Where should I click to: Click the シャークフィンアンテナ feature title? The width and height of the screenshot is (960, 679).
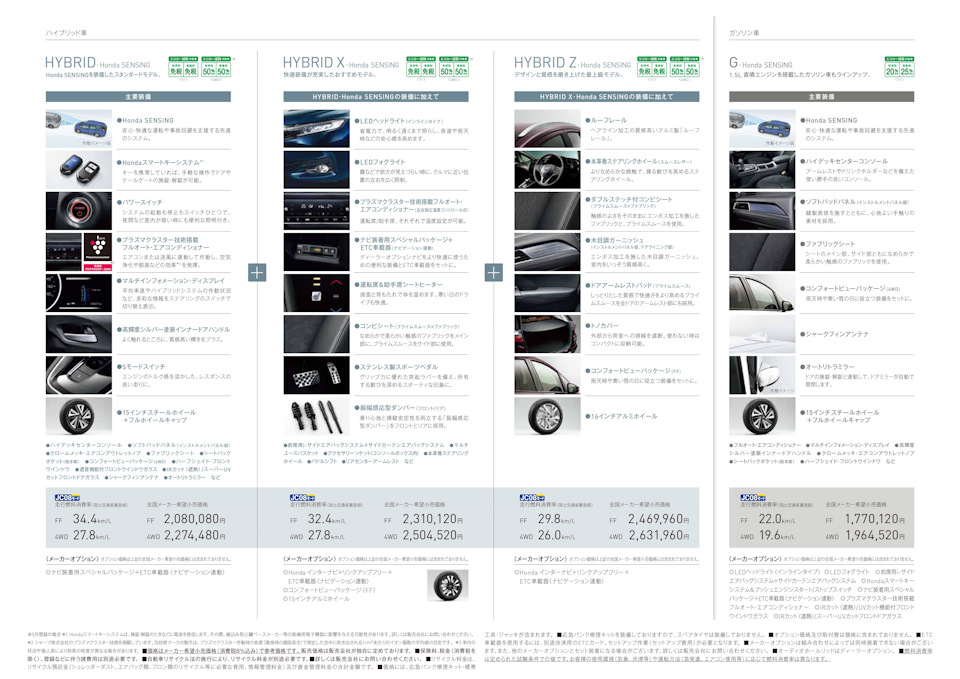[834, 334]
